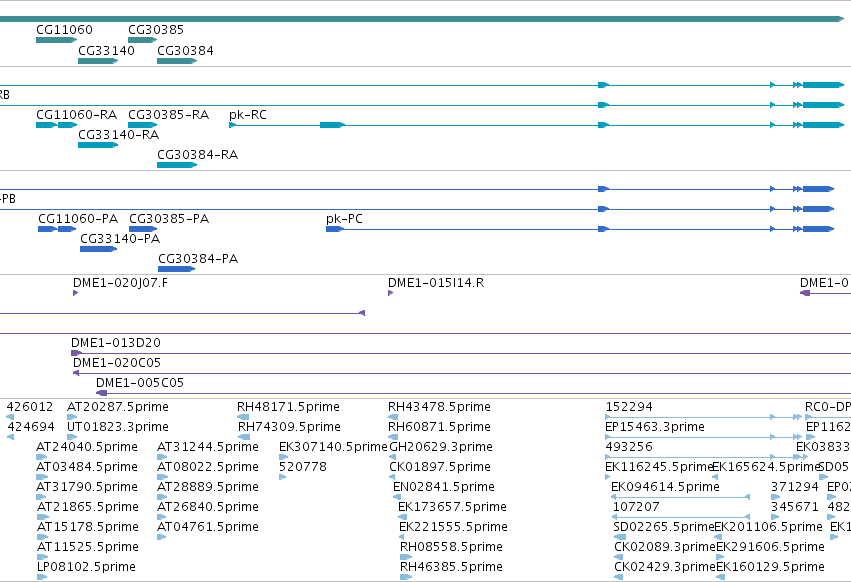This screenshot has height=582, width=851.
Task: Click the CG30385-RA transcript
Action: tap(142, 125)
